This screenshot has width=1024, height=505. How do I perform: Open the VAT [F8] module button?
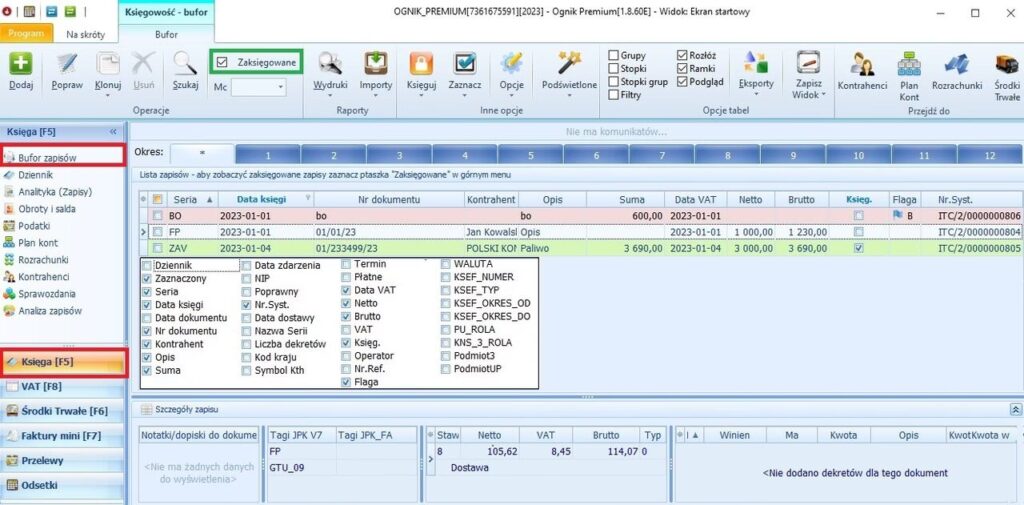pos(63,386)
